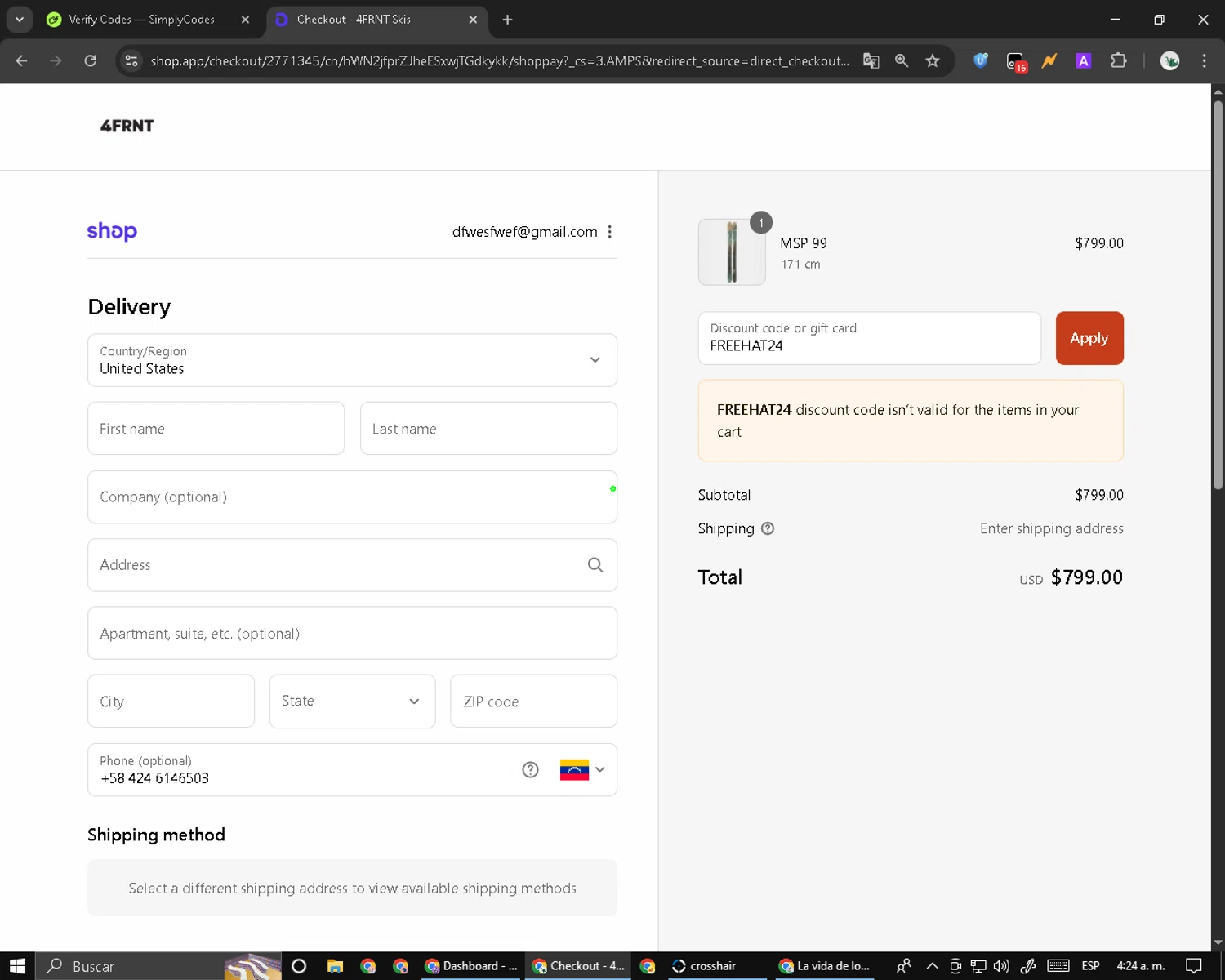Switch to Dashboard Chrome window in taskbar
Viewport: 1225px width, 980px height.
[470, 966]
